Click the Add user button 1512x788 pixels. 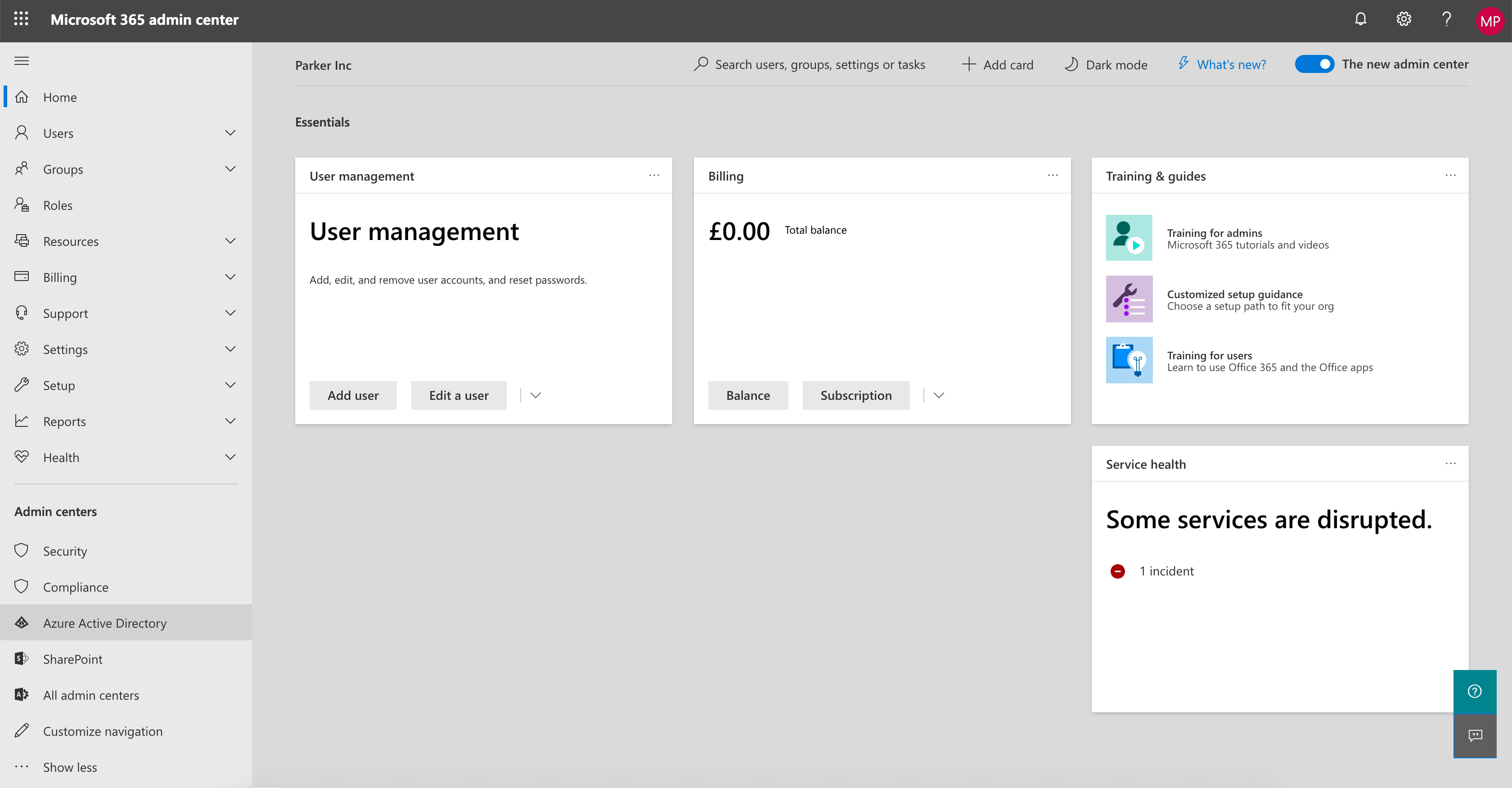pos(353,395)
